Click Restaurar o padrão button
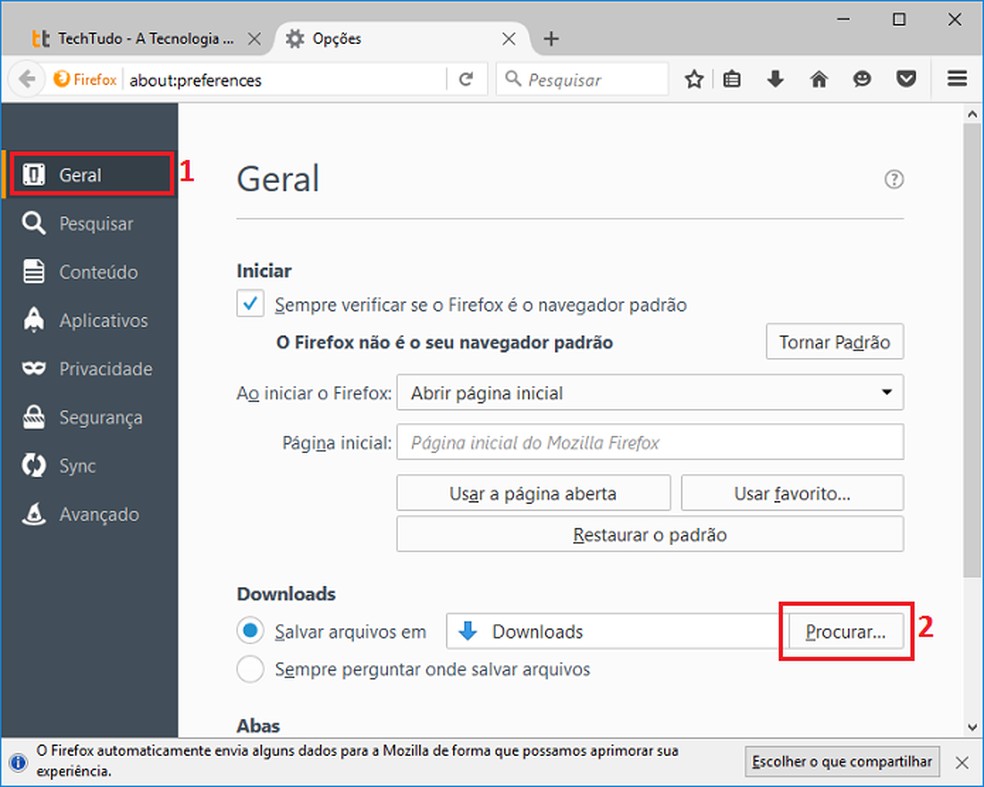 (650, 534)
